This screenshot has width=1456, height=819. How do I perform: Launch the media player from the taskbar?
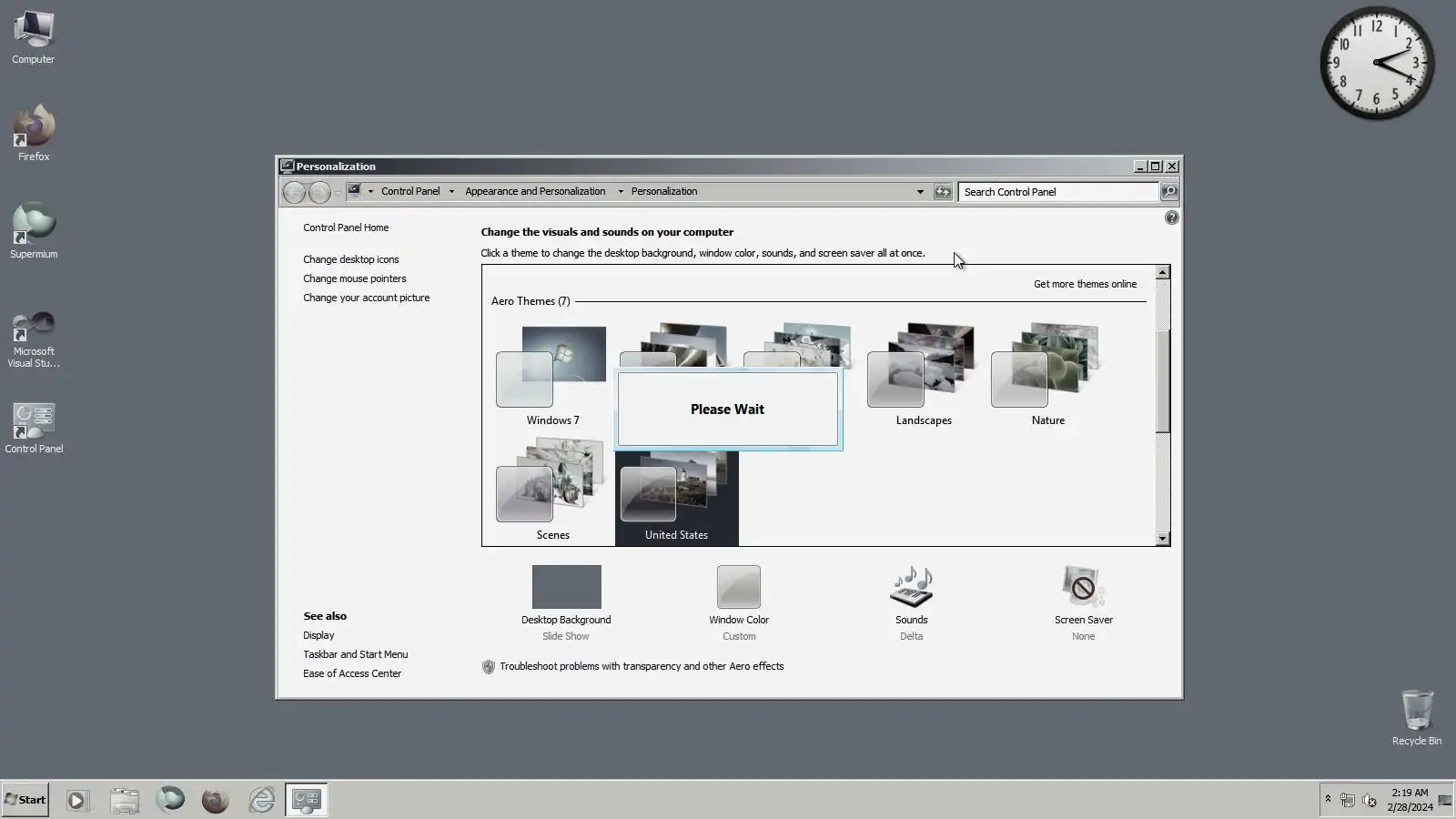[77, 801]
